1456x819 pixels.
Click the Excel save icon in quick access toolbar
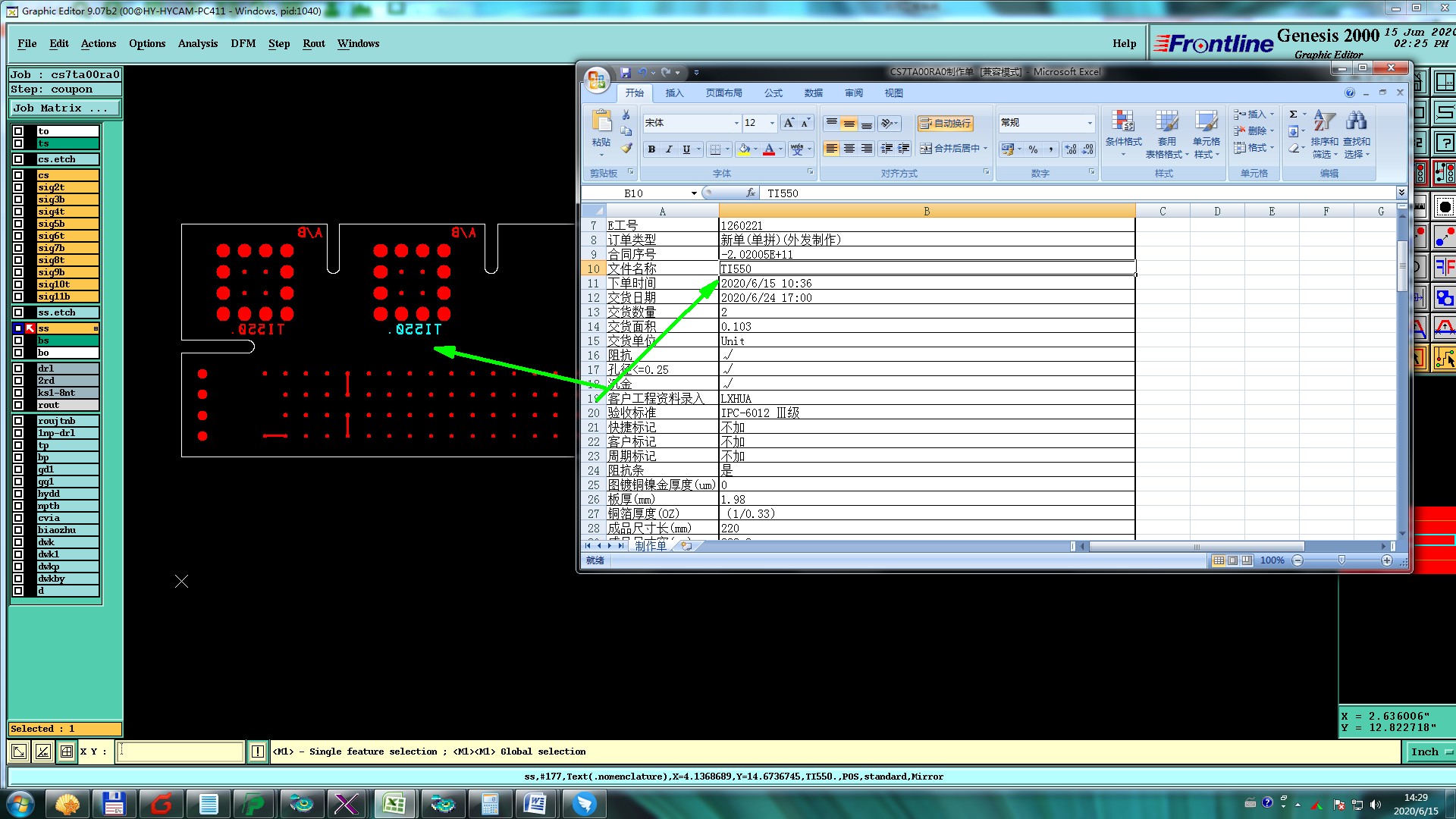(x=625, y=73)
